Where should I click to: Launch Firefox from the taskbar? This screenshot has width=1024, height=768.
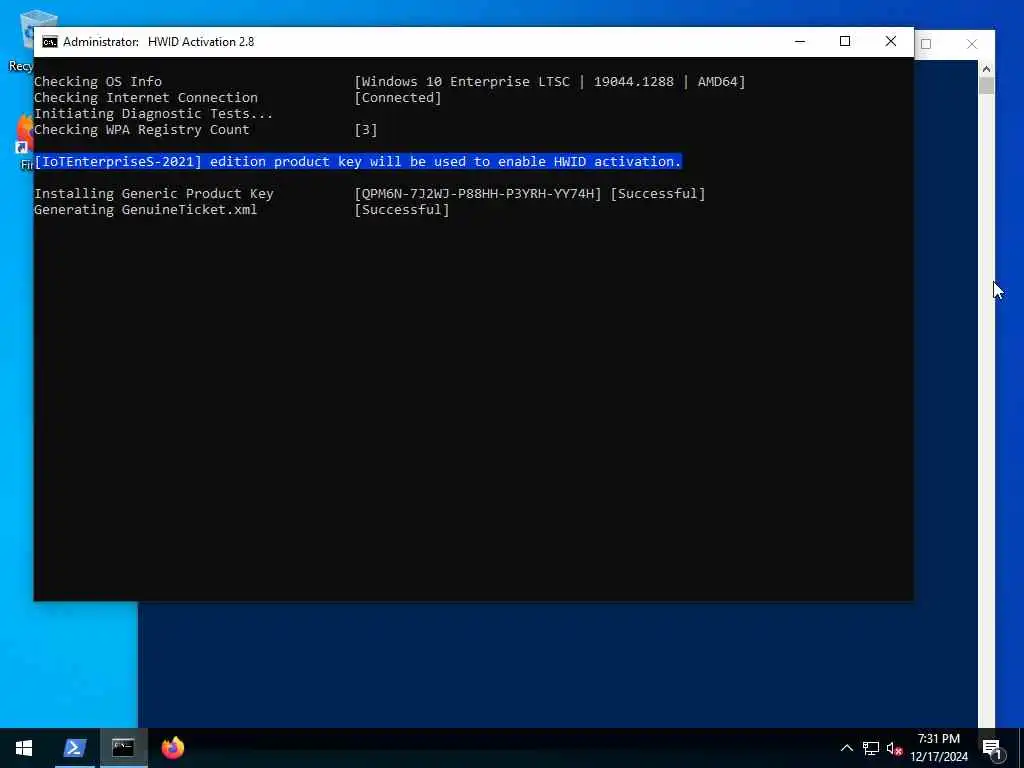173,748
